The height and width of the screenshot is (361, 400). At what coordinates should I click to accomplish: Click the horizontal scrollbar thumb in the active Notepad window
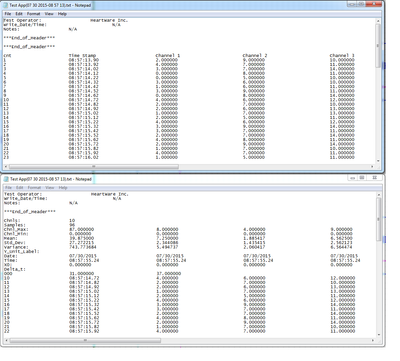(94, 166)
